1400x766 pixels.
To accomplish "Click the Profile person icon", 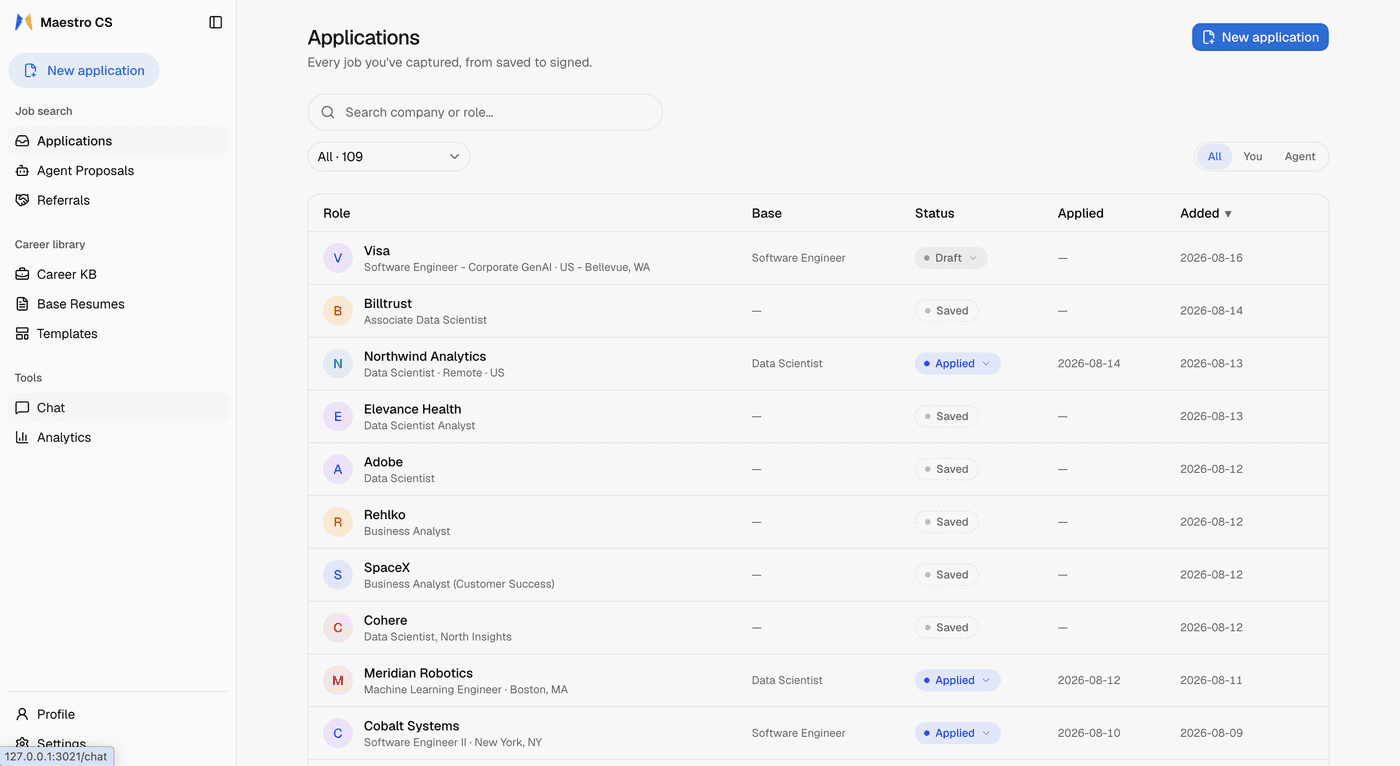I will coord(22,714).
